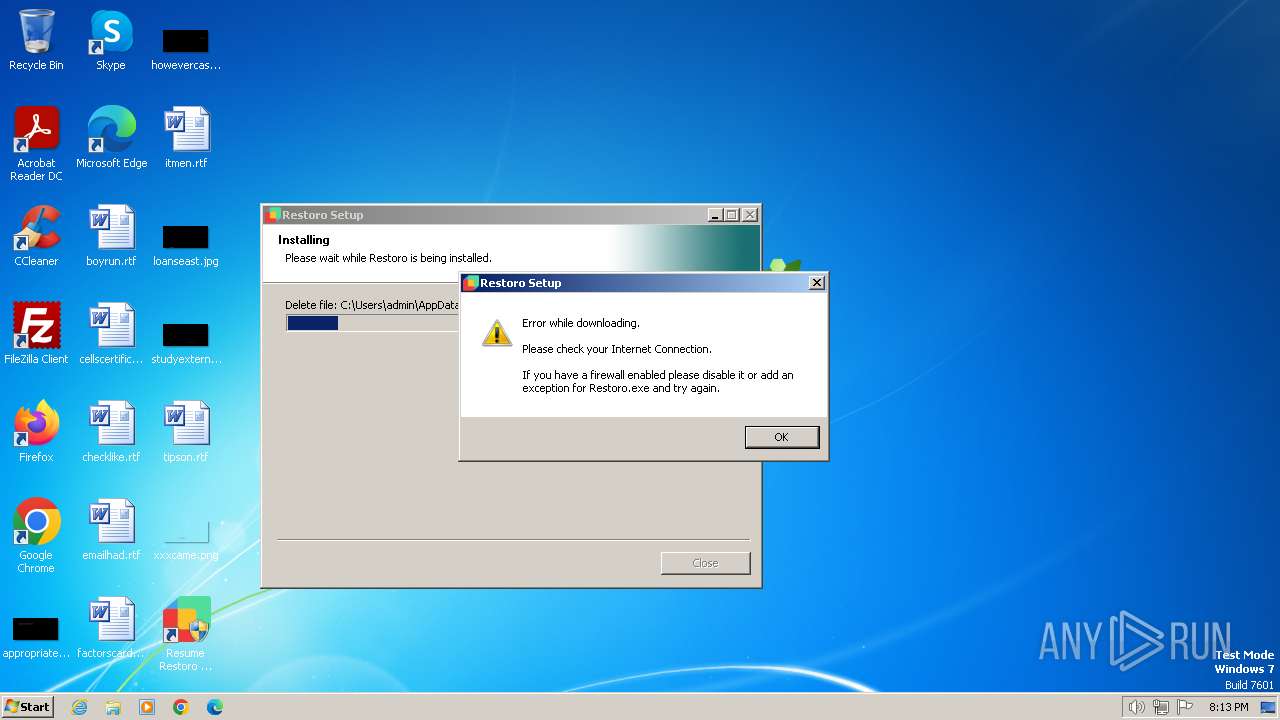The image size is (1280, 720).
Task: Select the Microsoft Edge desktop shortcut
Action: point(111,138)
